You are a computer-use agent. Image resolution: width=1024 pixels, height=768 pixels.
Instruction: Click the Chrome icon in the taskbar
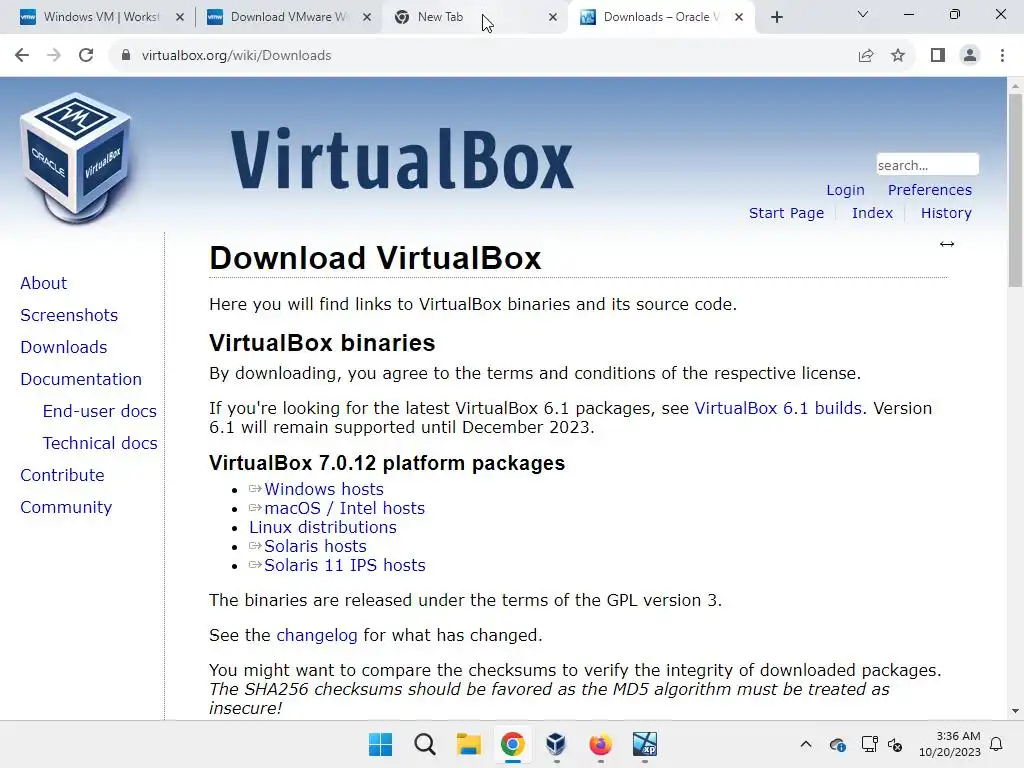pos(513,744)
